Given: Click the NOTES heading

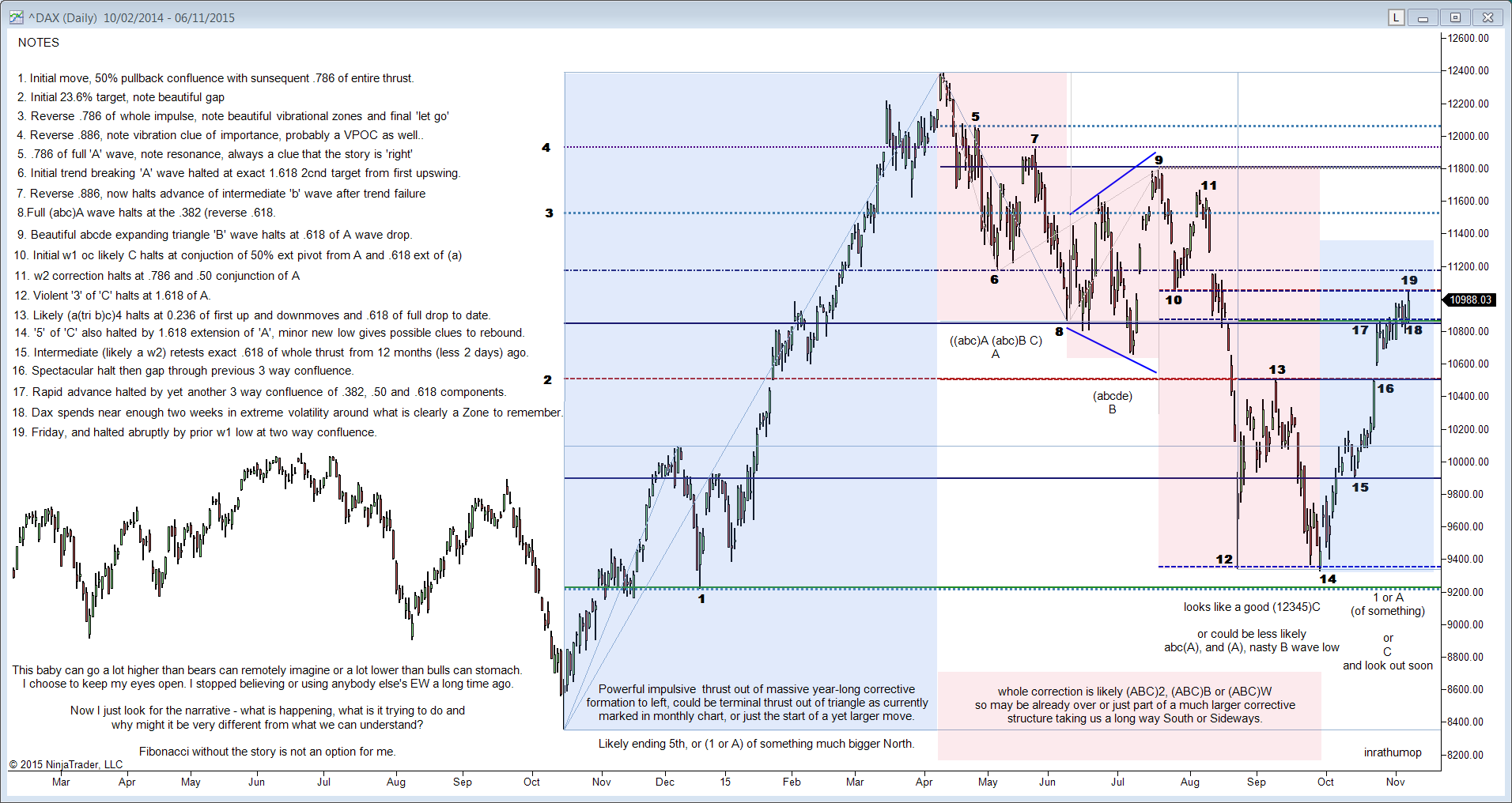Looking at the screenshot, I should pos(39,43).
